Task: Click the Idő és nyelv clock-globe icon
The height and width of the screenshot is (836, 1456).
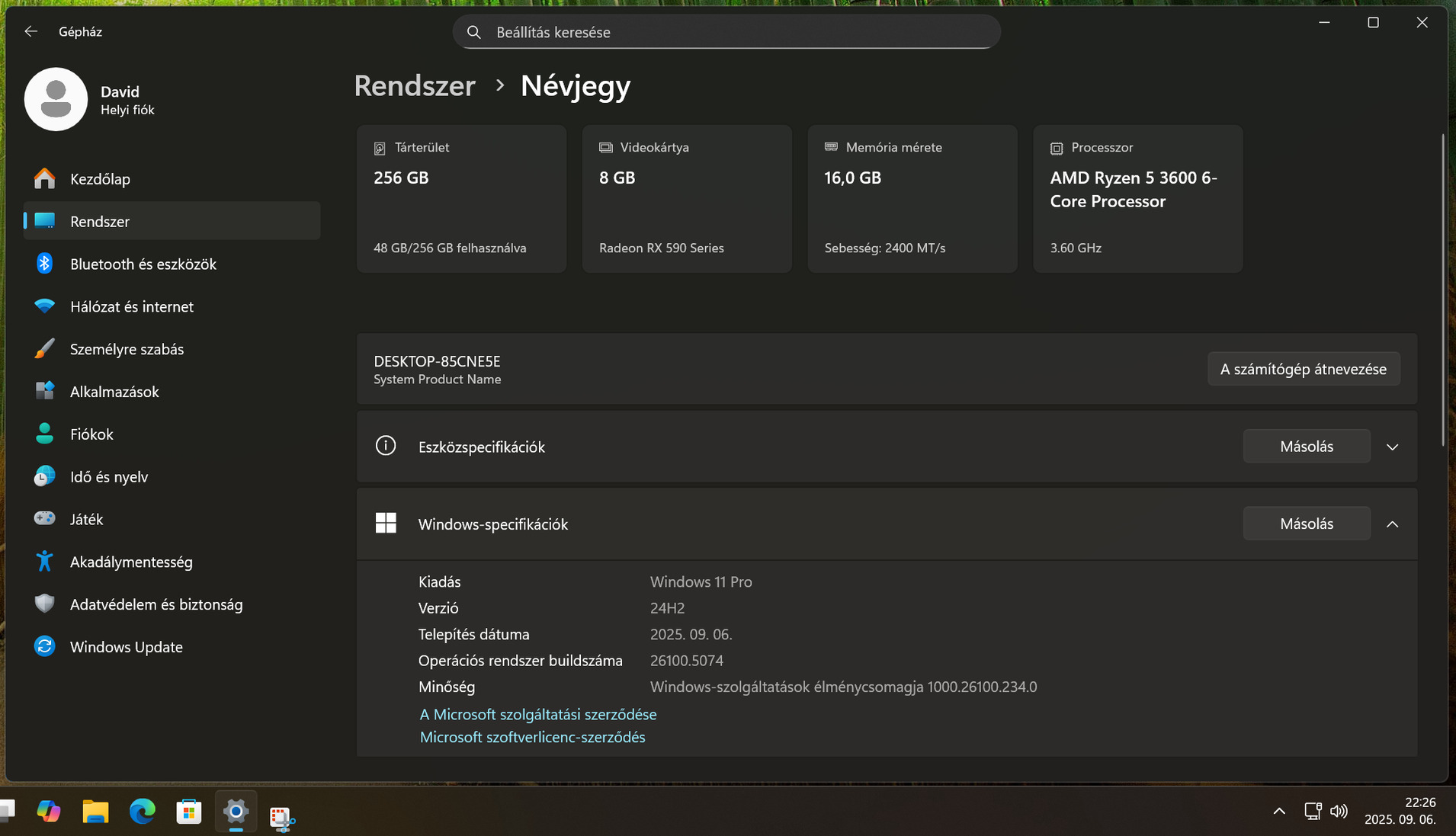Action: click(x=44, y=476)
